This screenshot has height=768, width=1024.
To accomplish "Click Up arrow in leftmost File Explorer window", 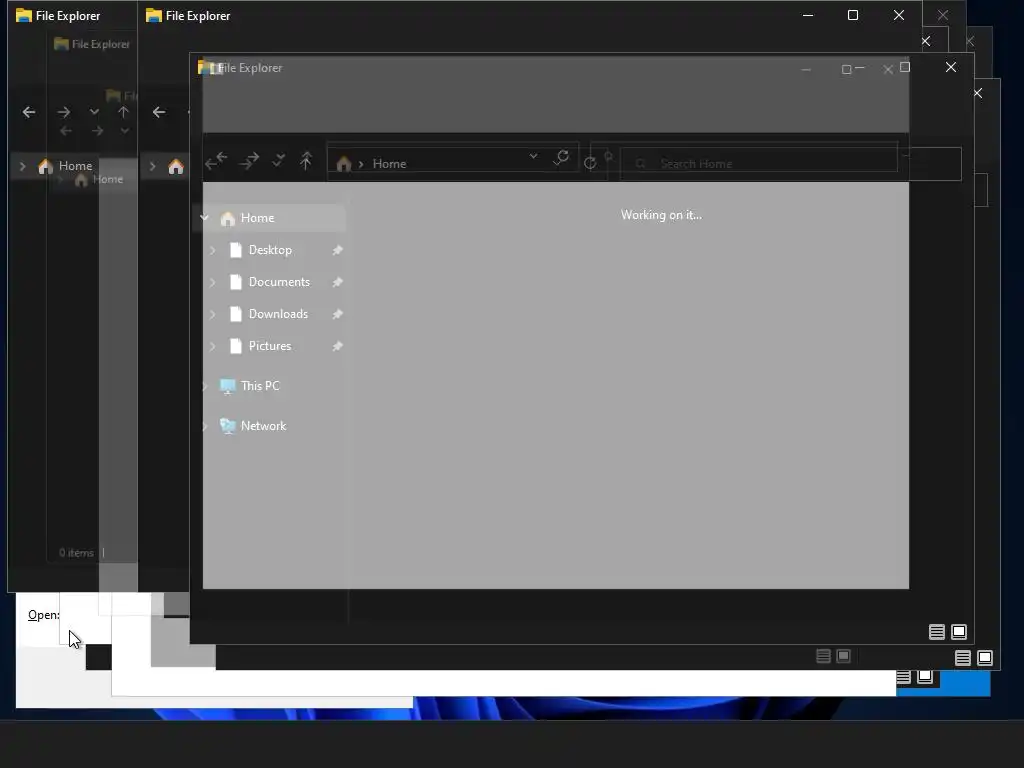I will point(123,112).
